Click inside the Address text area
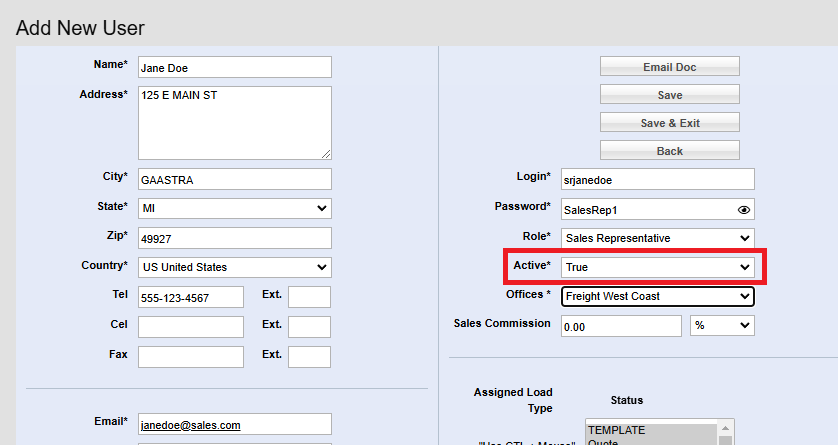Screen dimensions: 838x445 [x=234, y=122]
